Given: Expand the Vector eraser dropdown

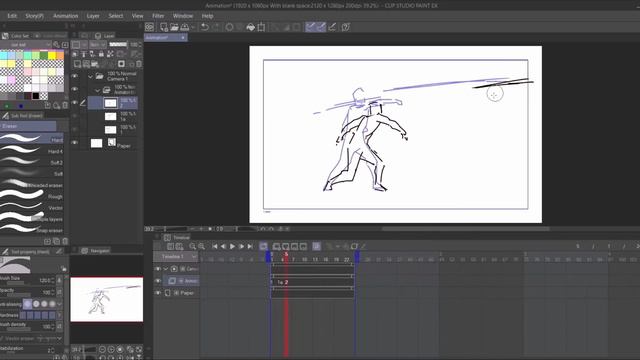Looking at the screenshot, I should (60, 338).
